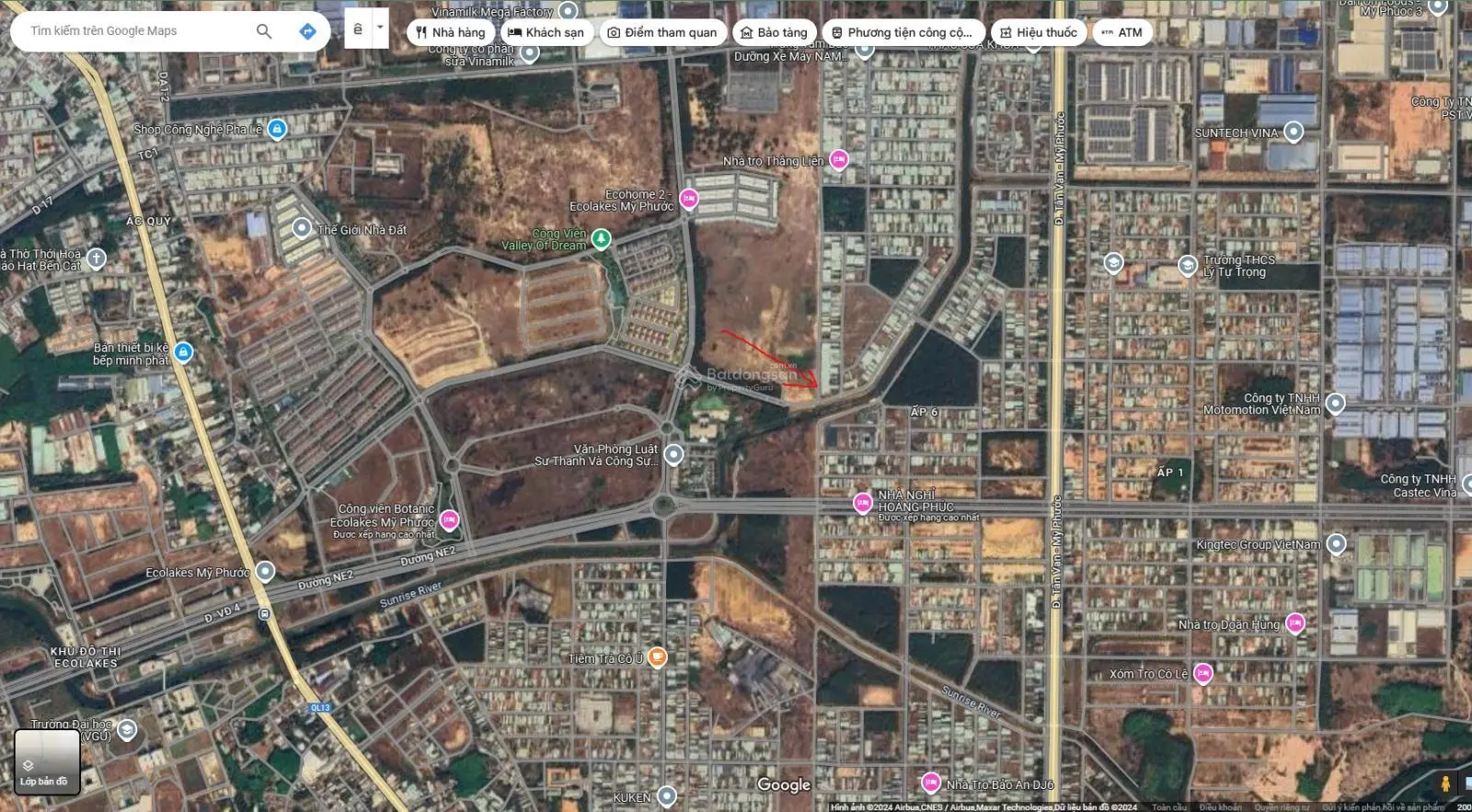Select the Pegman street view icon
The width and height of the screenshot is (1472, 812).
click(1445, 784)
